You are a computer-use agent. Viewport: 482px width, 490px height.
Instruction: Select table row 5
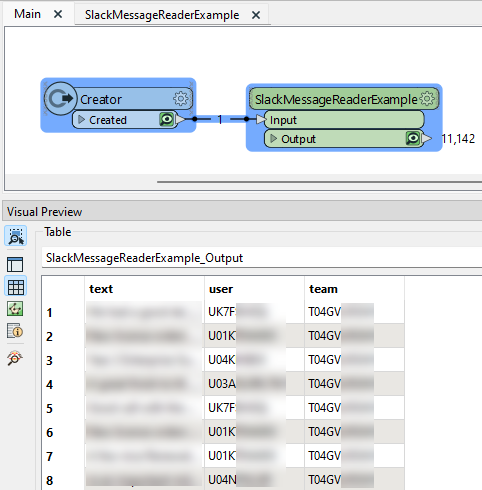coord(49,408)
